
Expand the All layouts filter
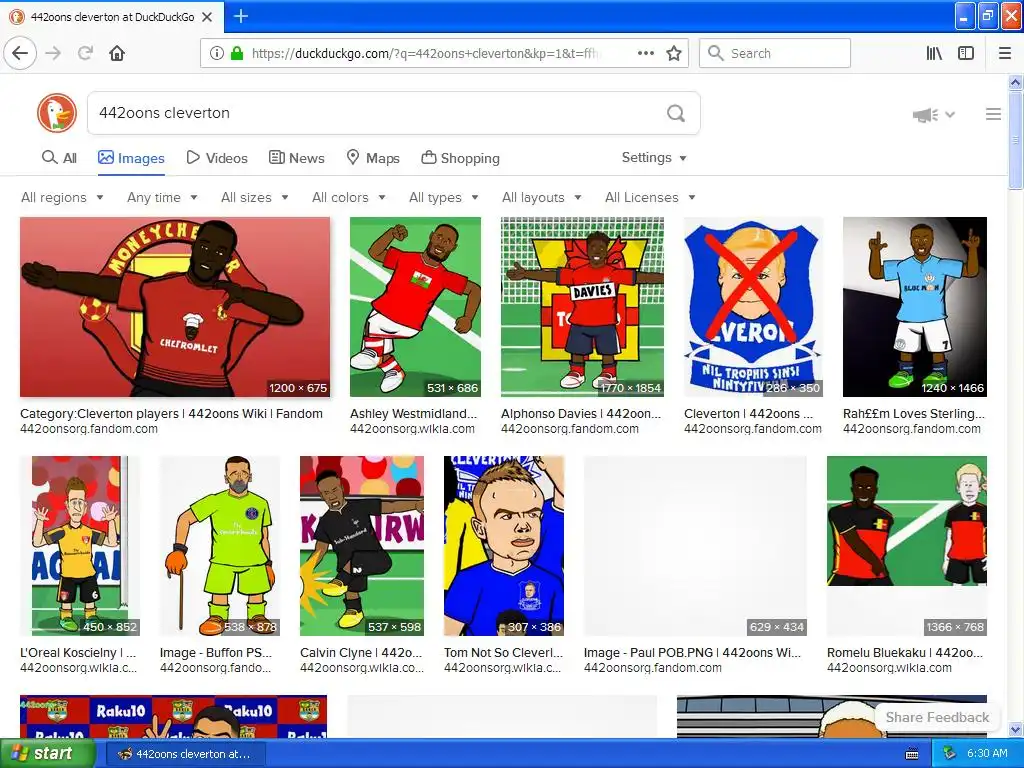click(x=541, y=197)
